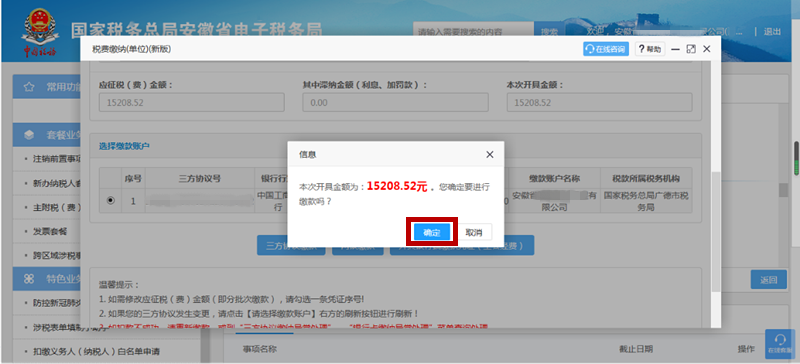Cancel payment with the 取消 button

473,232
